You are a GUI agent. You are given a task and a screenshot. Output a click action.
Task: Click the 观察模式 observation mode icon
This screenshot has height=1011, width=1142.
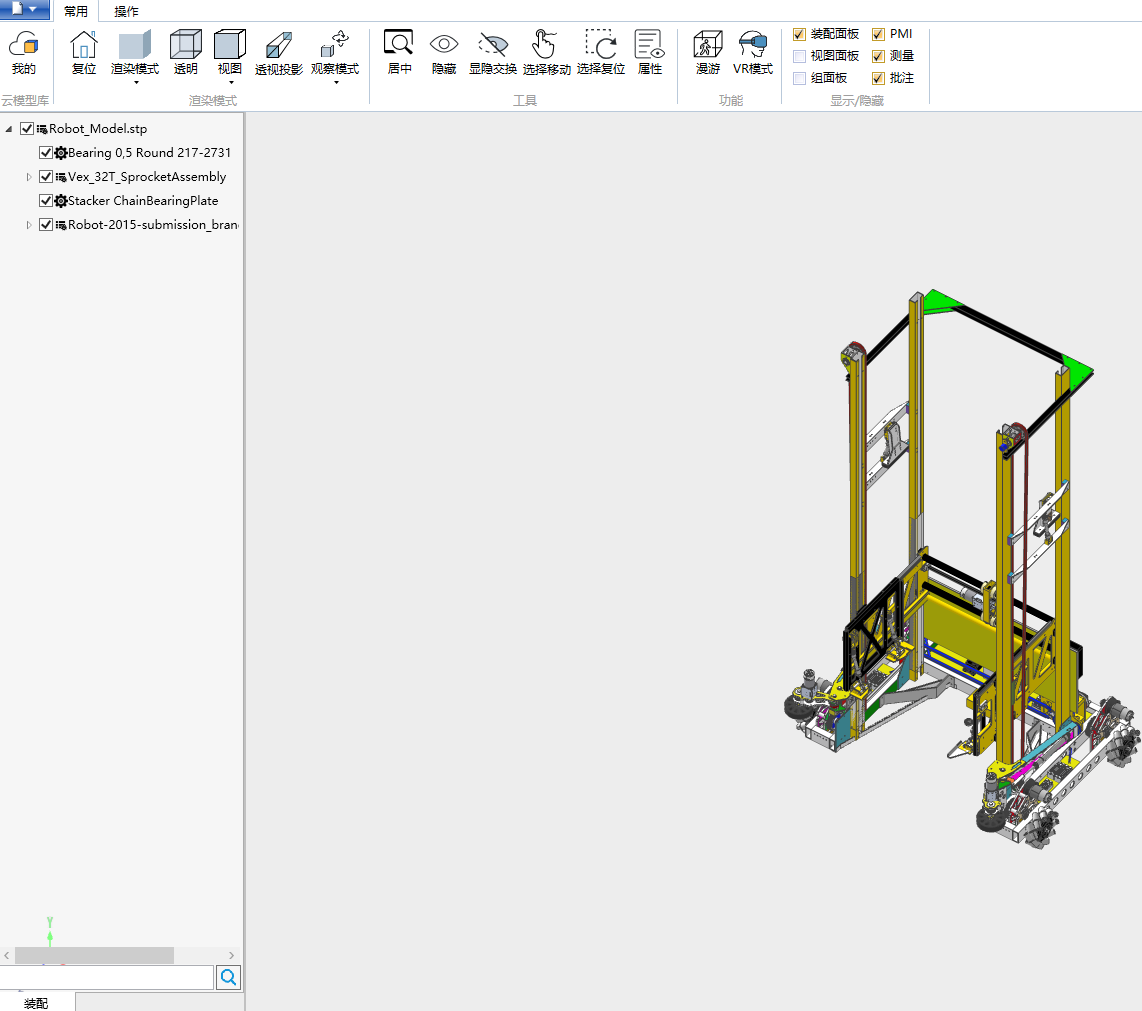coord(335,44)
